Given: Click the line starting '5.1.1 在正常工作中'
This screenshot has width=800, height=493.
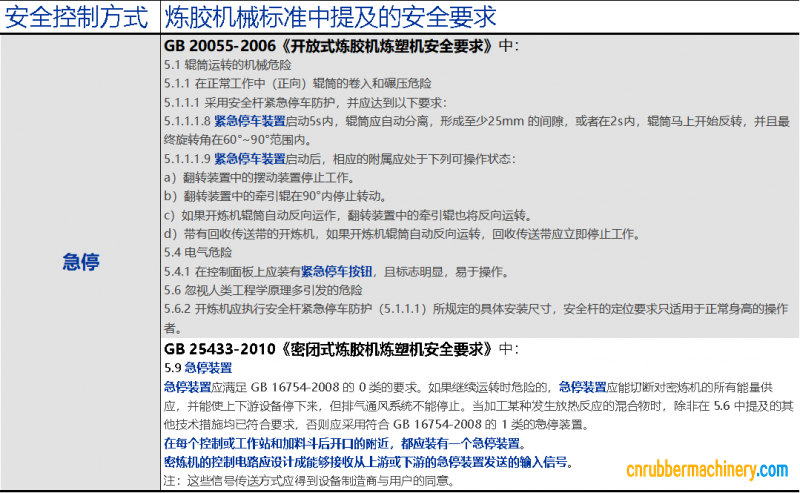Looking at the screenshot, I should click(297, 83).
